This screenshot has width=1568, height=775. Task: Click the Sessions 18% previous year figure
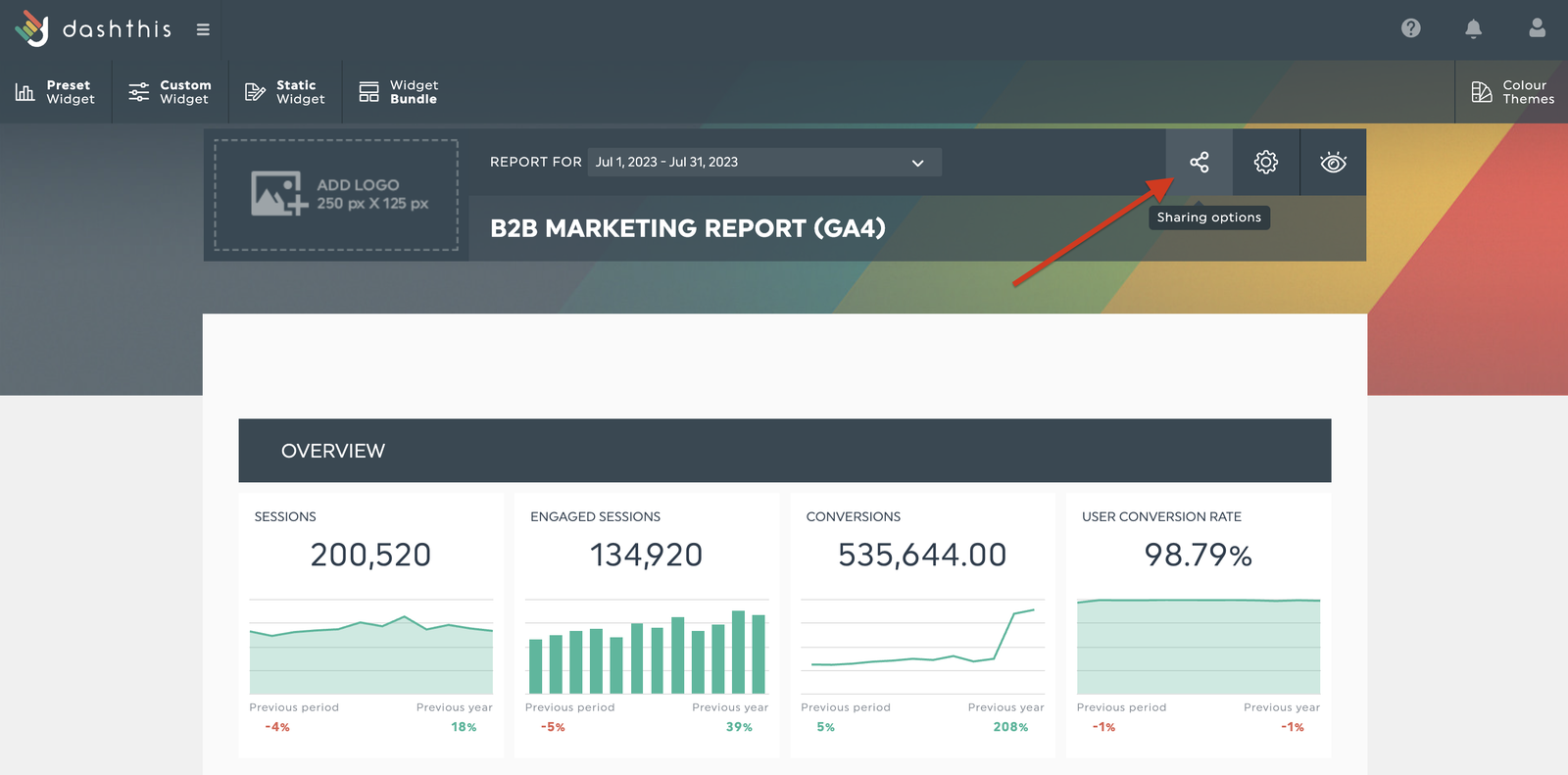[x=464, y=727]
